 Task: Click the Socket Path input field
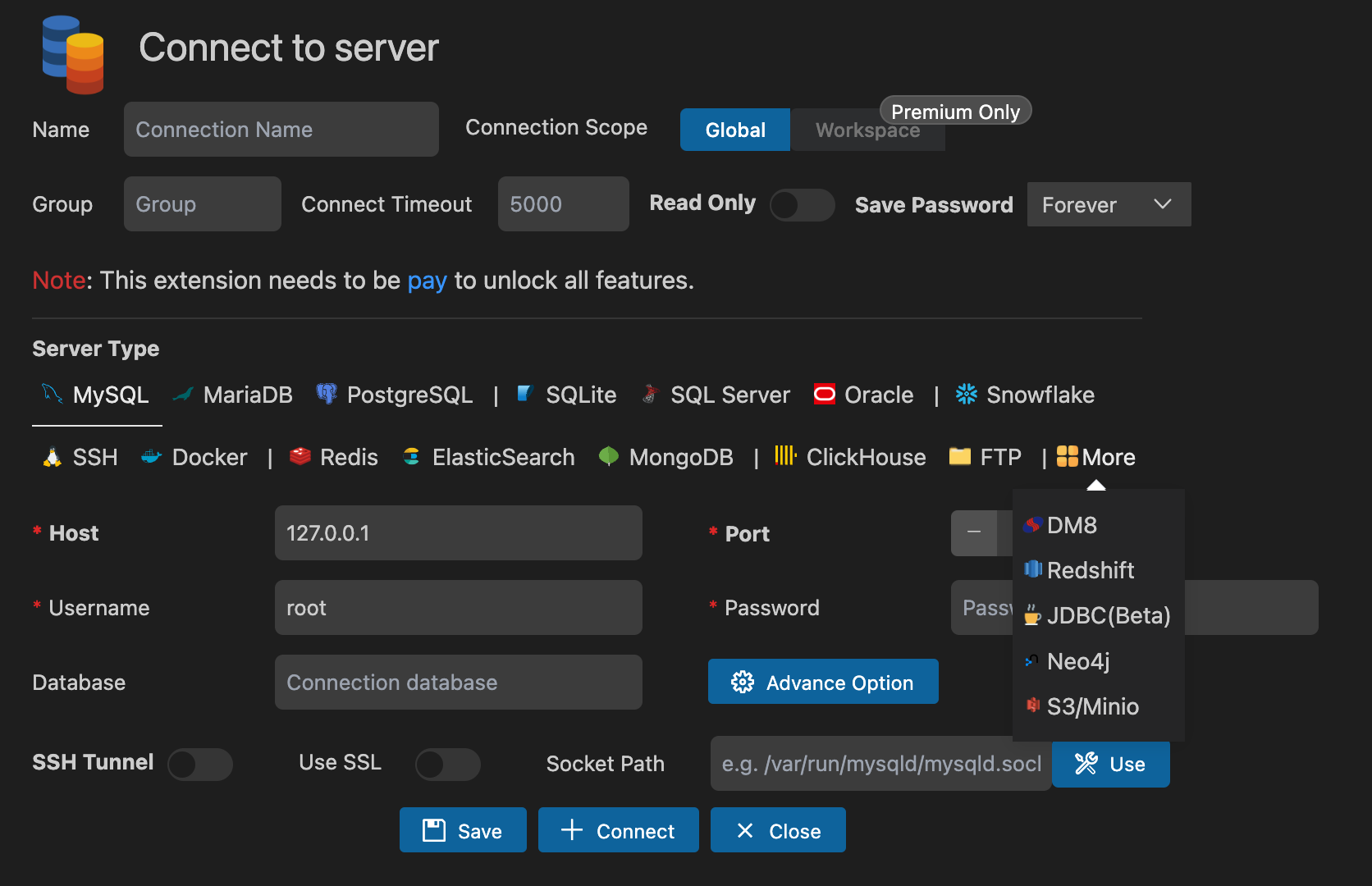pos(881,764)
